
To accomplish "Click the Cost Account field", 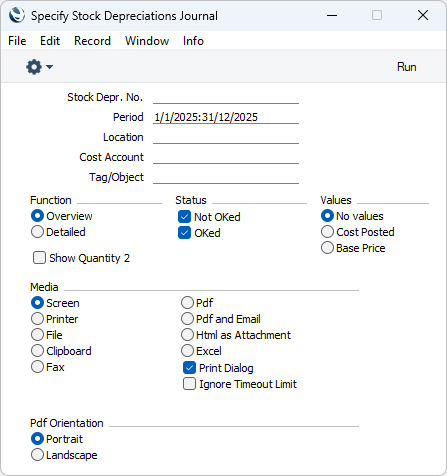I will pyautogui.click(x=226, y=157).
